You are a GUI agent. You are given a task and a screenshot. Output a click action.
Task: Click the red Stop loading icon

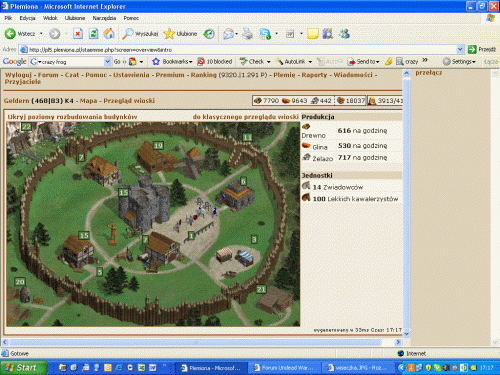[78, 34]
